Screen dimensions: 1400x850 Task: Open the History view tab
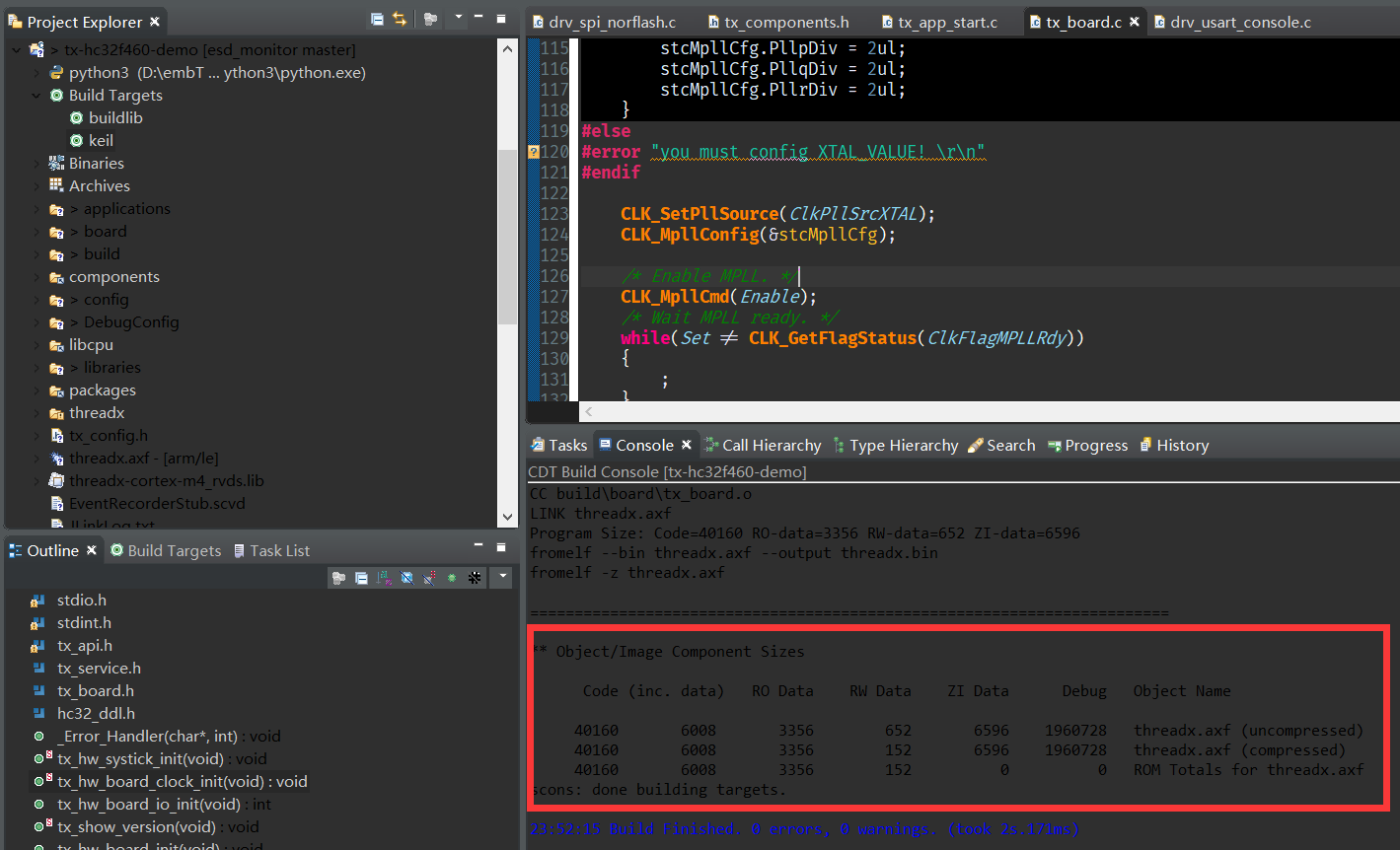tap(1174, 446)
